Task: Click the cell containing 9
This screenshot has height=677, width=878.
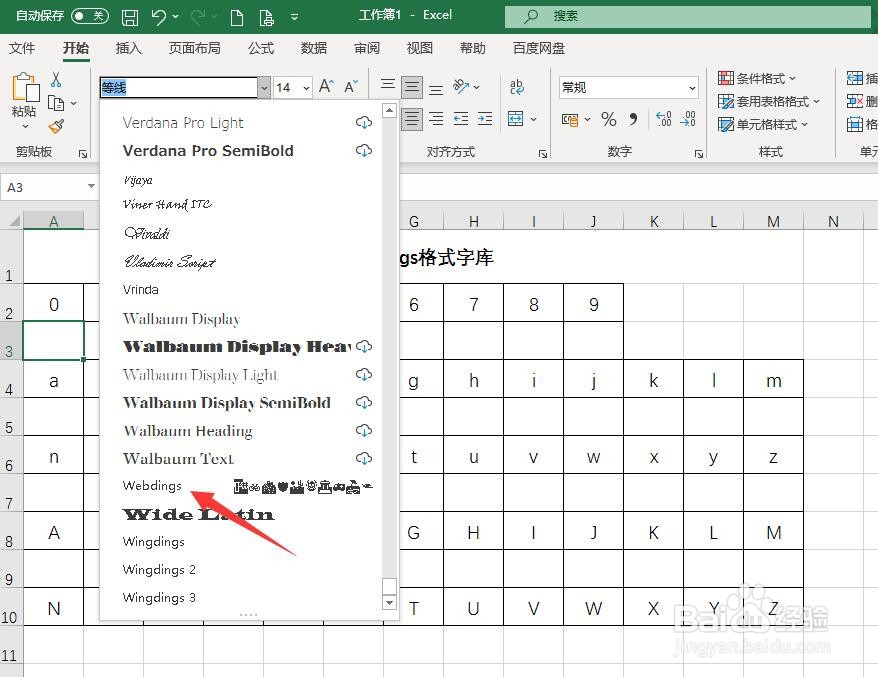Action: [594, 303]
